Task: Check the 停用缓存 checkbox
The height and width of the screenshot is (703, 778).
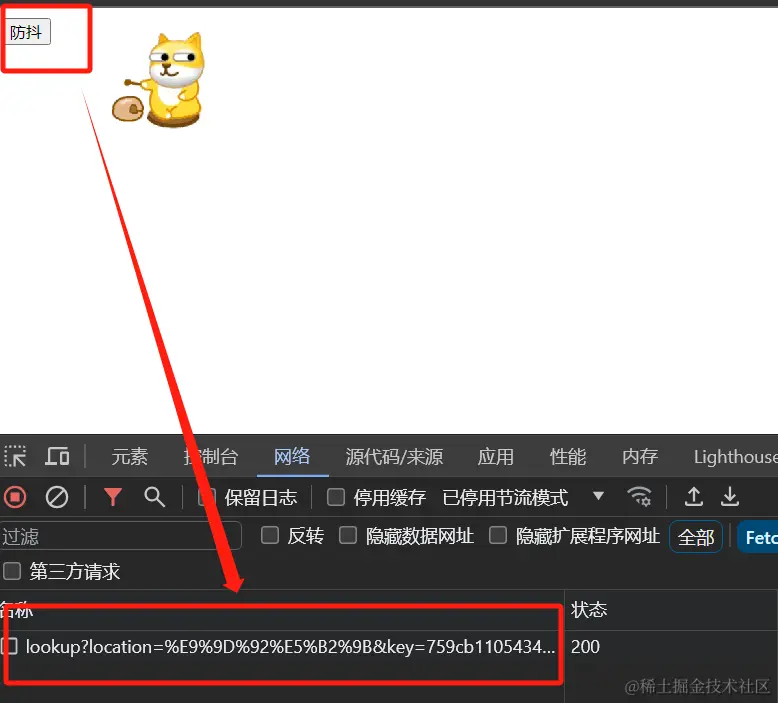Action: (x=336, y=497)
